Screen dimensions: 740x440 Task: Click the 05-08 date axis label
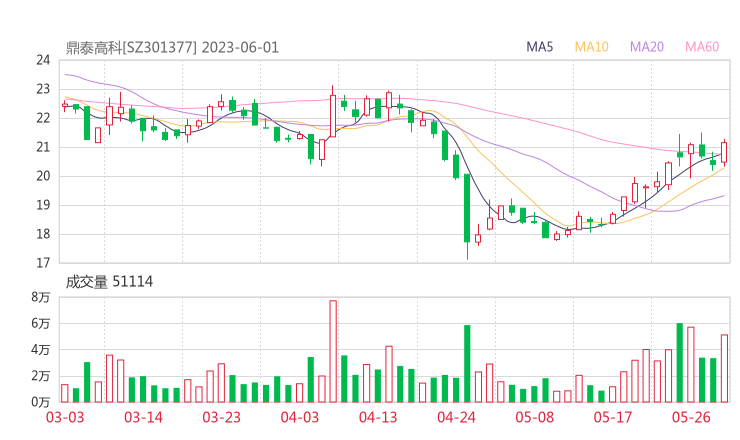coord(534,418)
